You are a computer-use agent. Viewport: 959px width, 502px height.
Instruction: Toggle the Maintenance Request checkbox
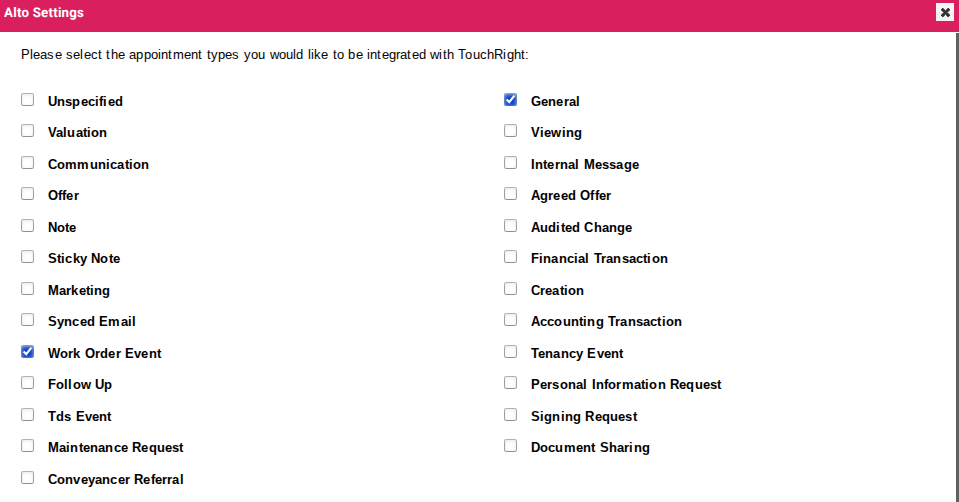tap(28, 446)
